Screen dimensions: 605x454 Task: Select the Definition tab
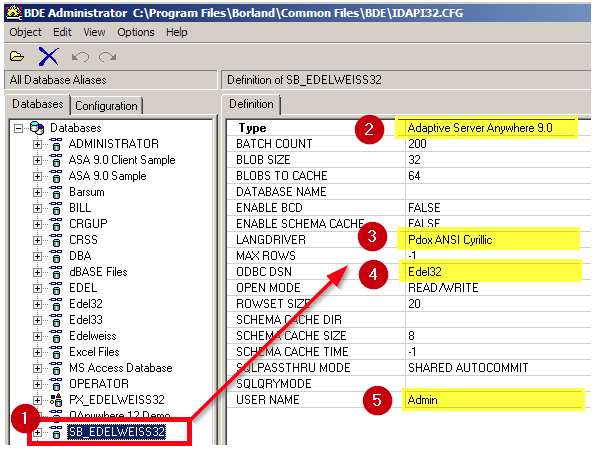pyautogui.click(x=251, y=104)
